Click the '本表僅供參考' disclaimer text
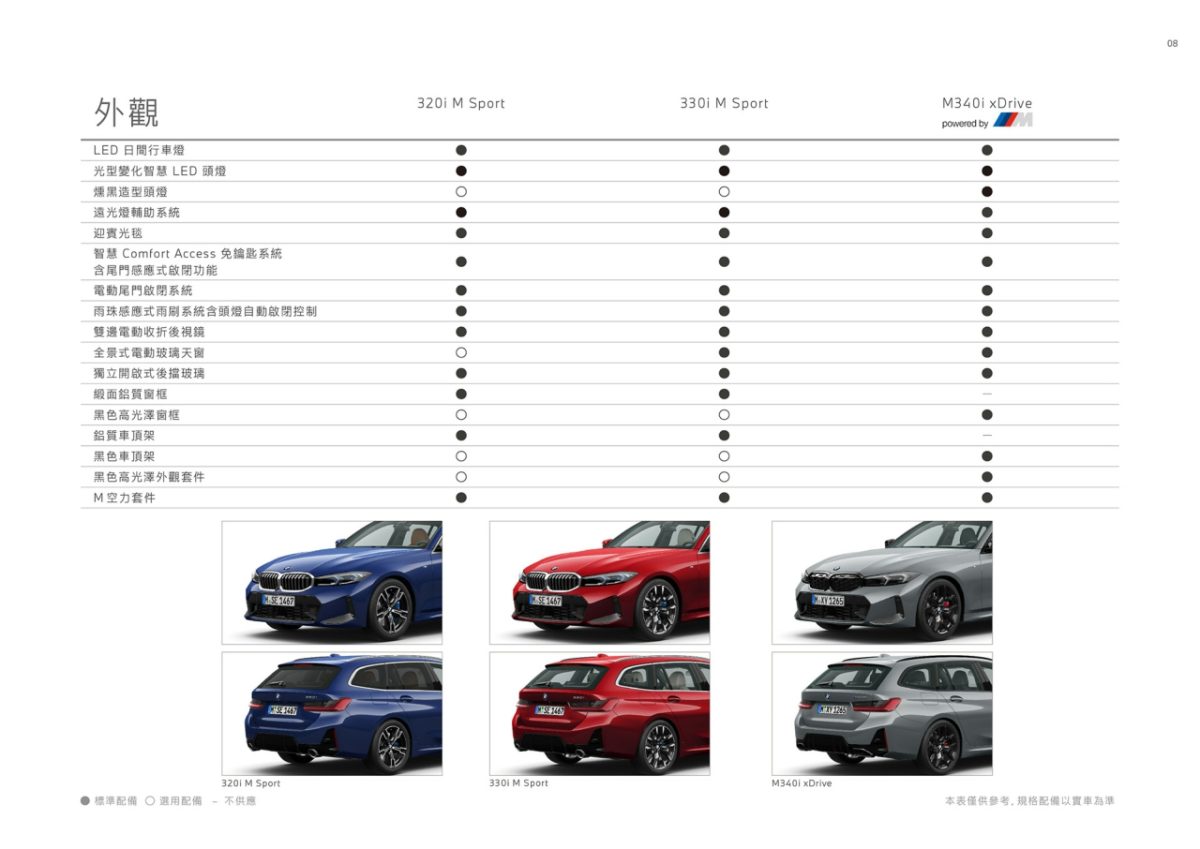This screenshot has width=1200, height=849. coord(1031,801)
